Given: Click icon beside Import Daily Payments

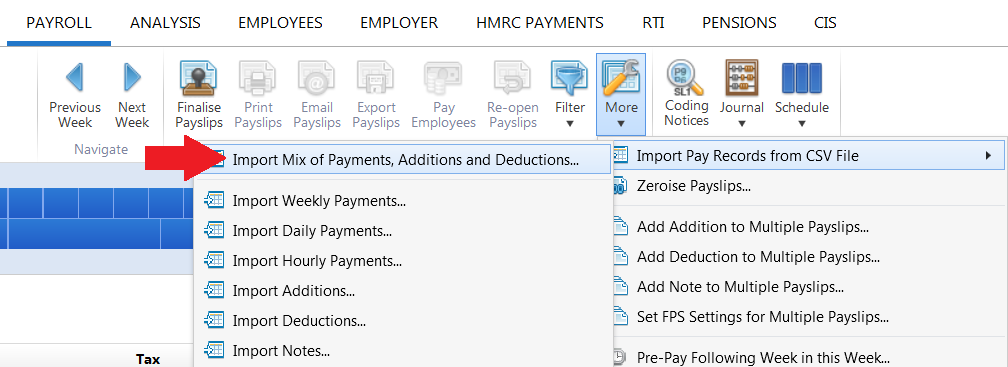Looking at the screenshot, I should click(214, 230).
